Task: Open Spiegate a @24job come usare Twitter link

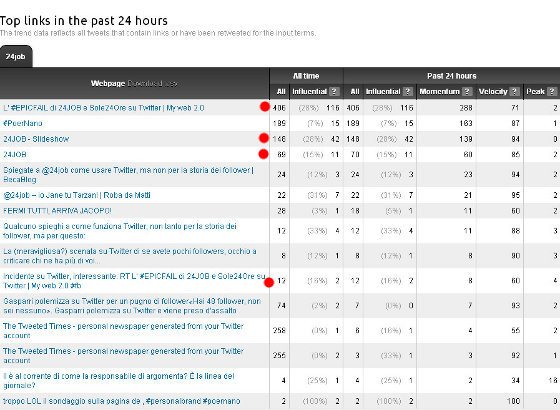Action: click(128, 175)
